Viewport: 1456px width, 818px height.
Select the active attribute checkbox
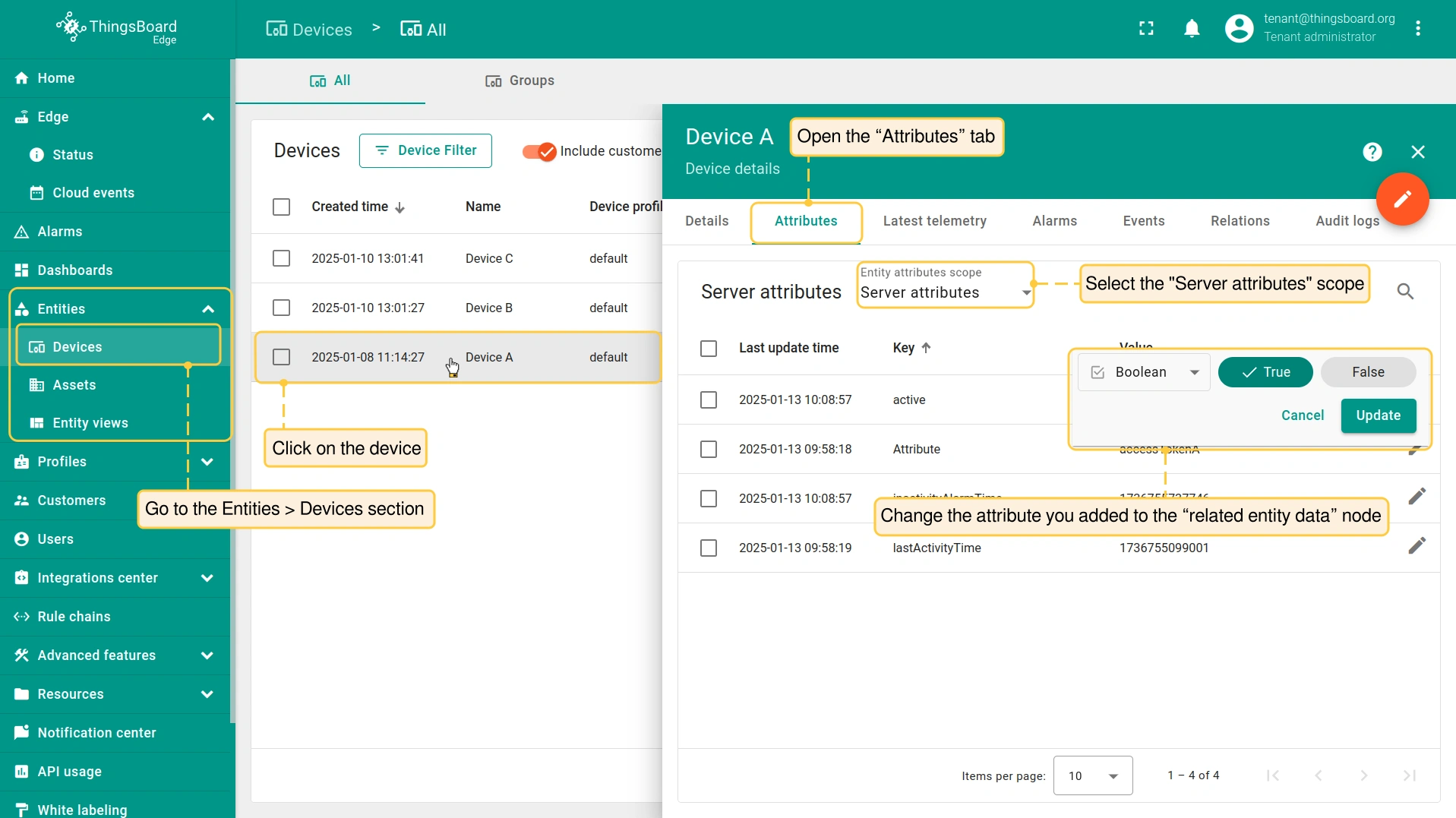708,400
